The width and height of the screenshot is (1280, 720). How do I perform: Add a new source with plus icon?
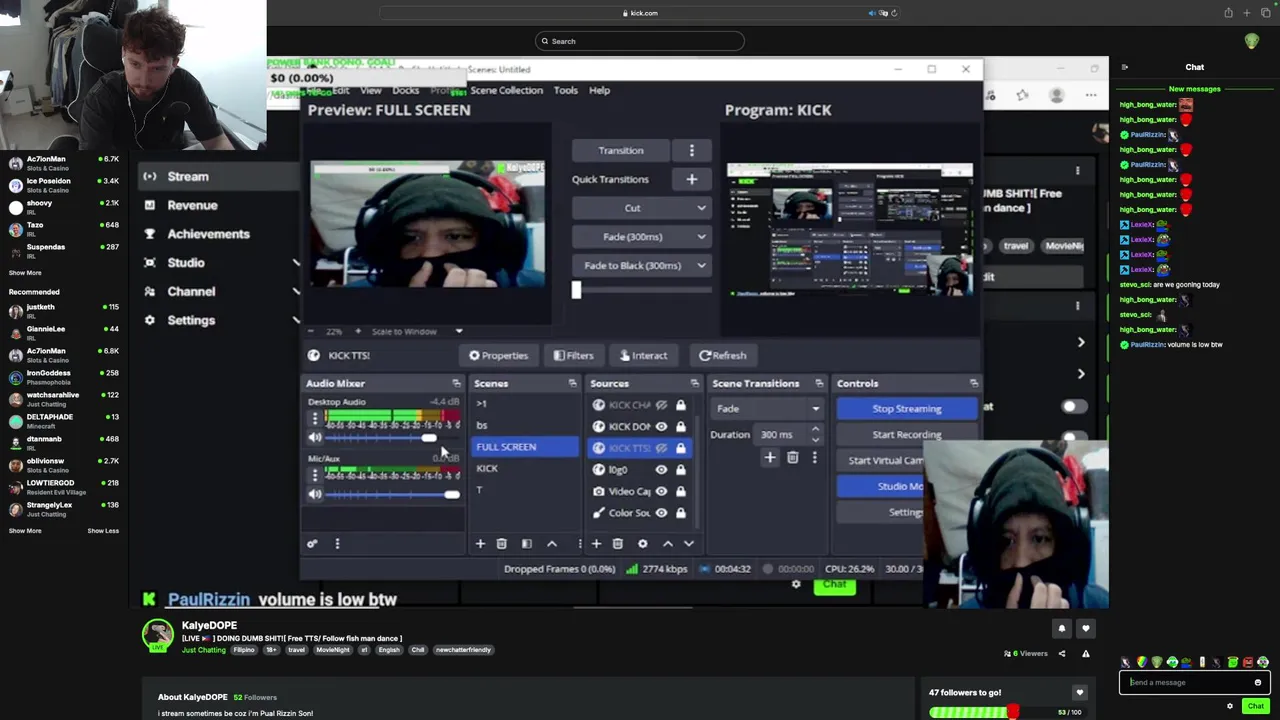[x=596, y=543]
